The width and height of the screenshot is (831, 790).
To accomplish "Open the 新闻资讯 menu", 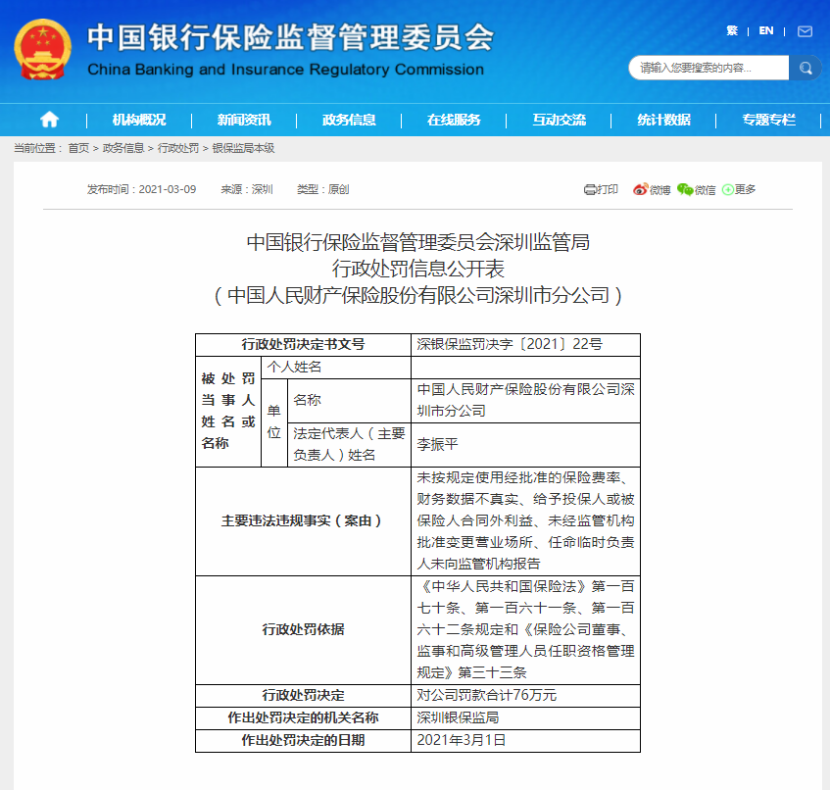I will 244,120.
